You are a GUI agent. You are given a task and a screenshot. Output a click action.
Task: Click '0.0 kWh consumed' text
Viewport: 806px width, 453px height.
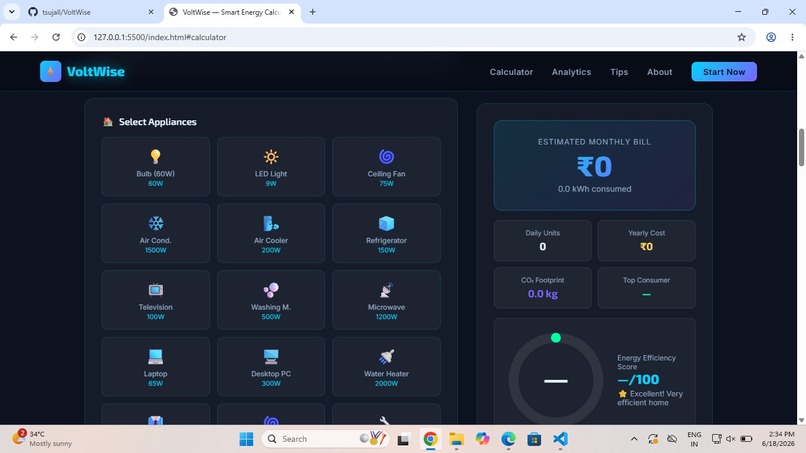594,189
